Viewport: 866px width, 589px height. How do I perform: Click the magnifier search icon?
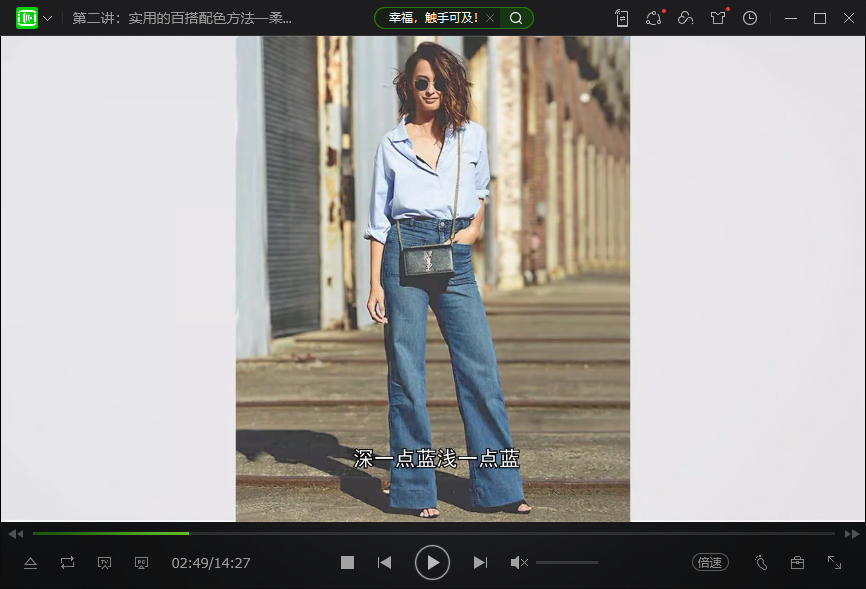tap(516, 18)
